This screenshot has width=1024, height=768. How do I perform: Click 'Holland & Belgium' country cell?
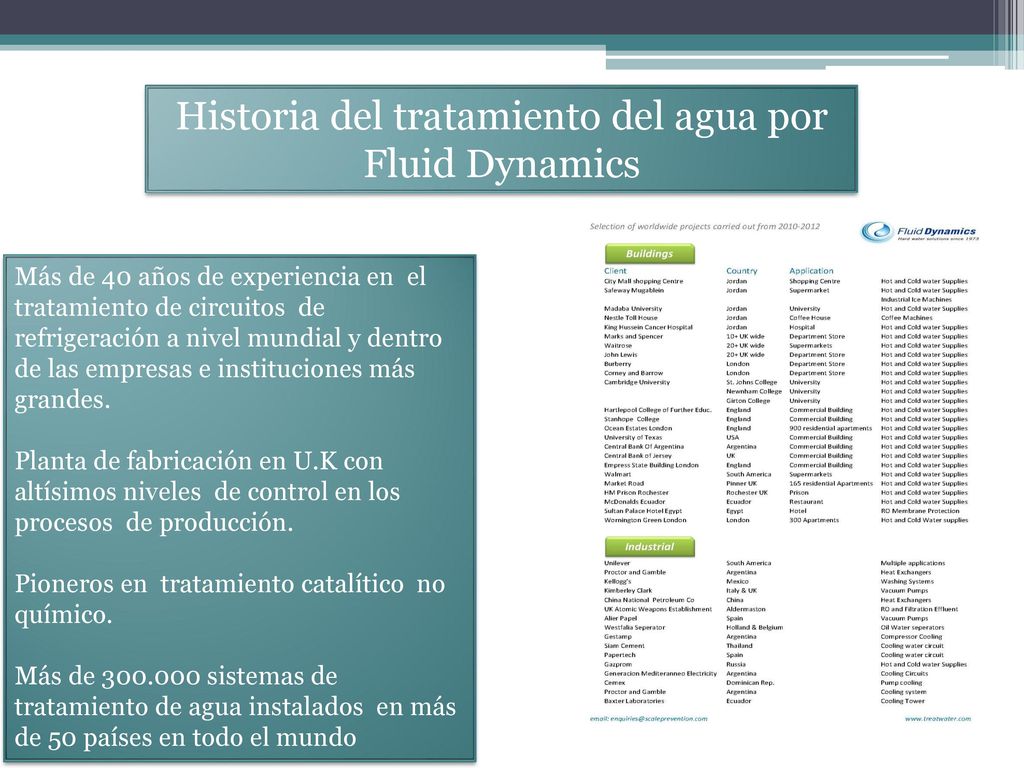(754, 628)
